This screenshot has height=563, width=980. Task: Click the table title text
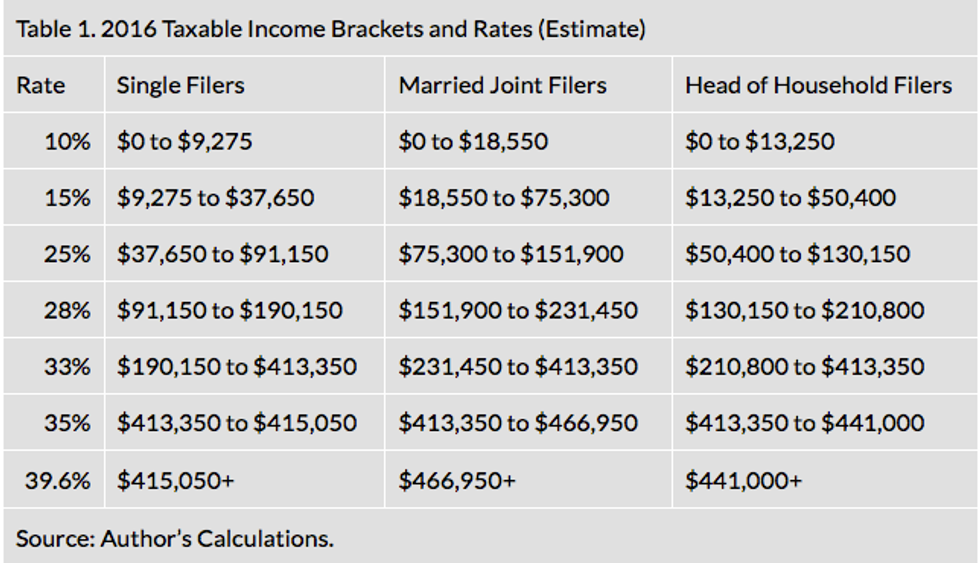[x=331, y=29]
